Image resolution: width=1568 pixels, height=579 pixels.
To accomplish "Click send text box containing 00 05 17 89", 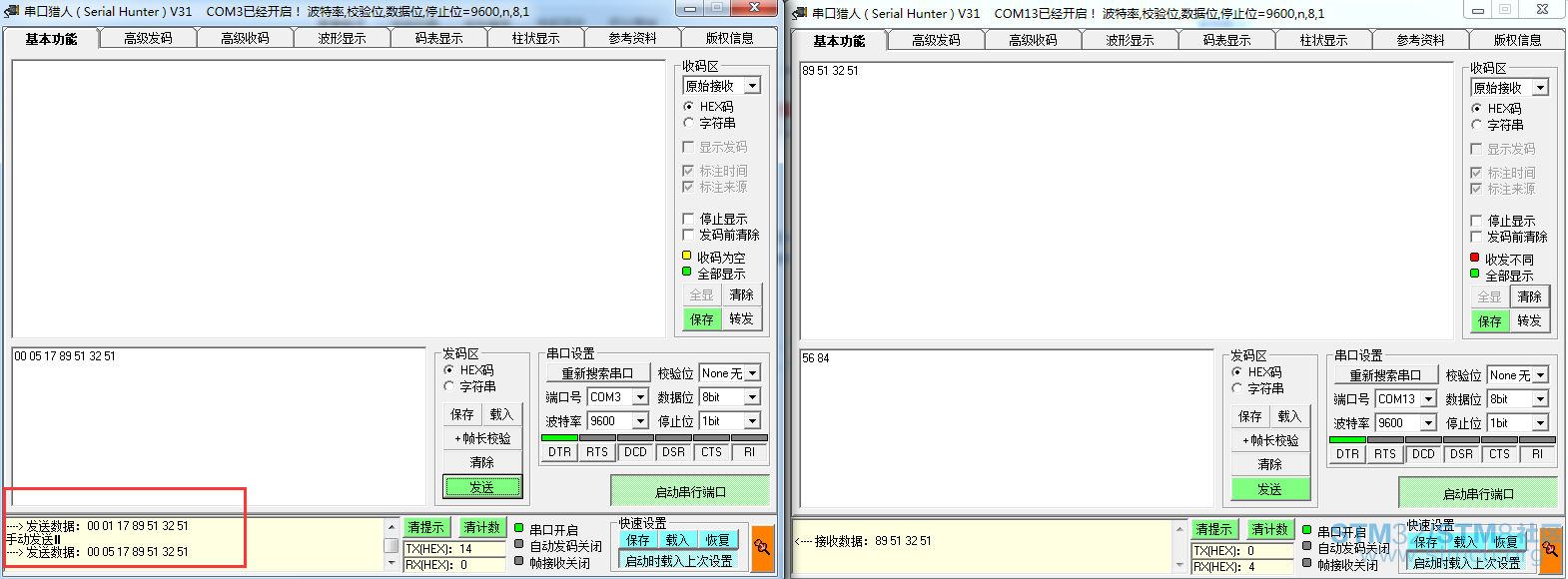I will pos(219,426).
